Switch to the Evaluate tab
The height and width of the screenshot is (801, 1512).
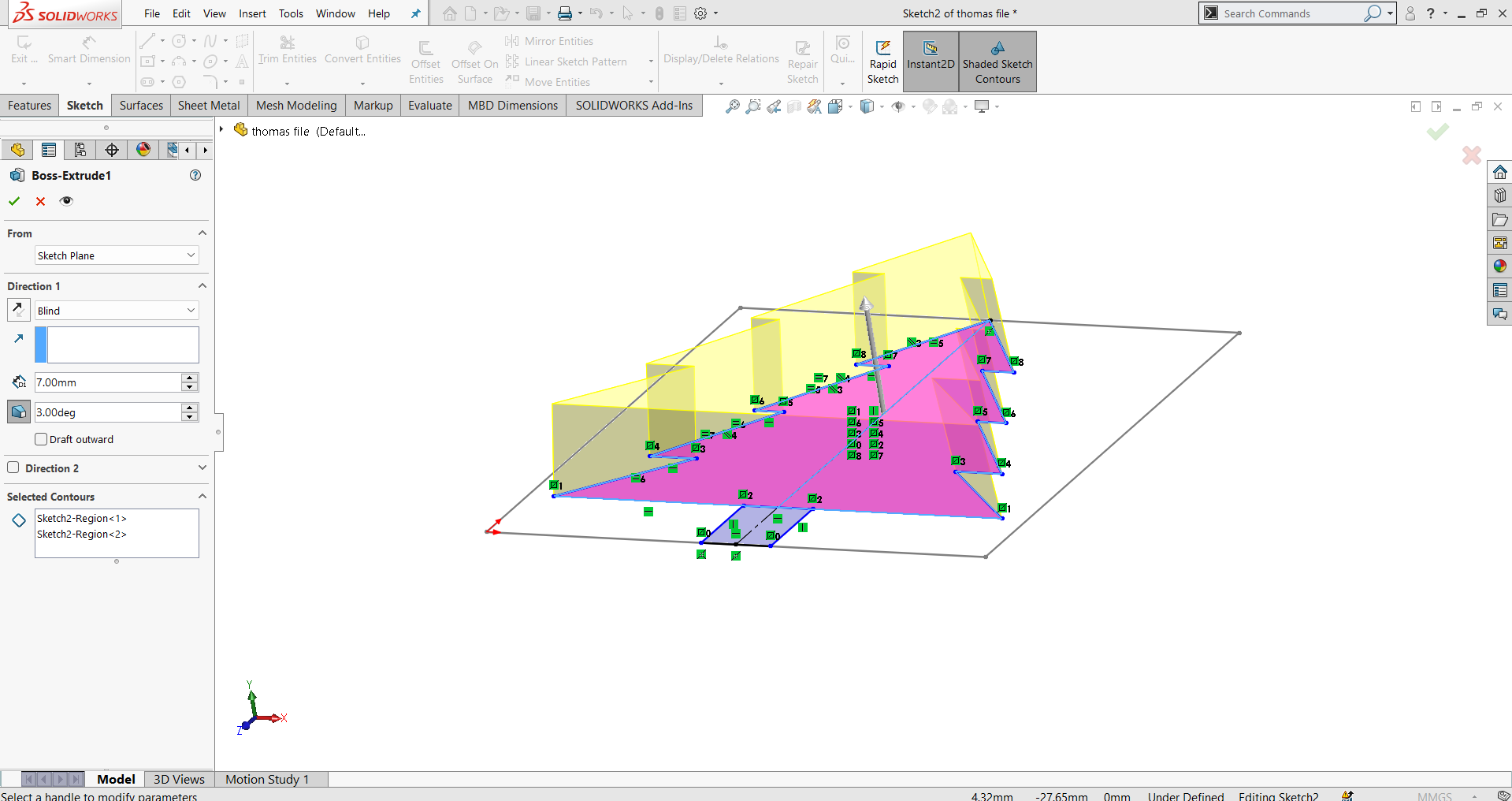(x=430, y=106)
